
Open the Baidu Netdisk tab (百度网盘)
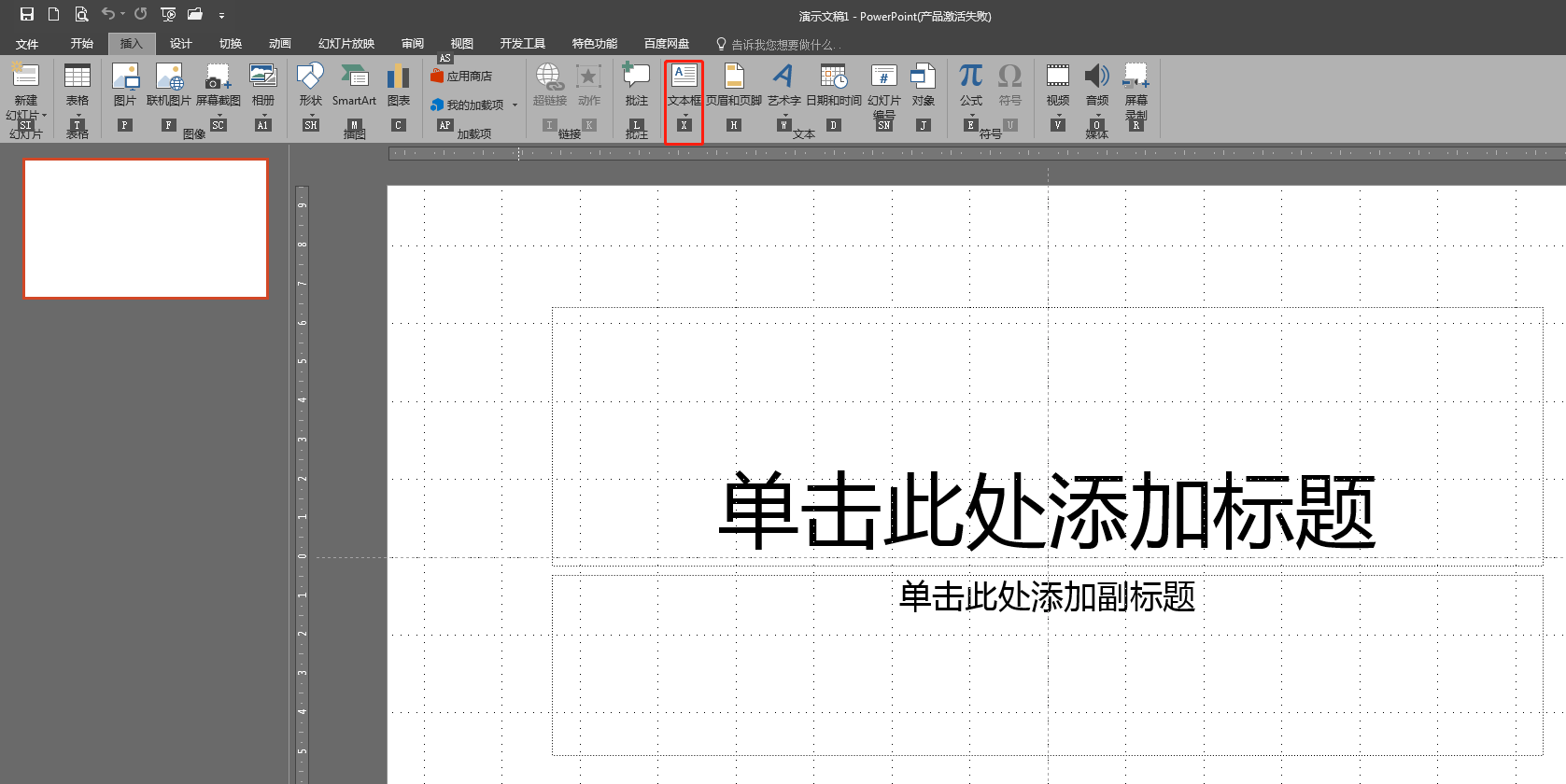pos(667,44)
